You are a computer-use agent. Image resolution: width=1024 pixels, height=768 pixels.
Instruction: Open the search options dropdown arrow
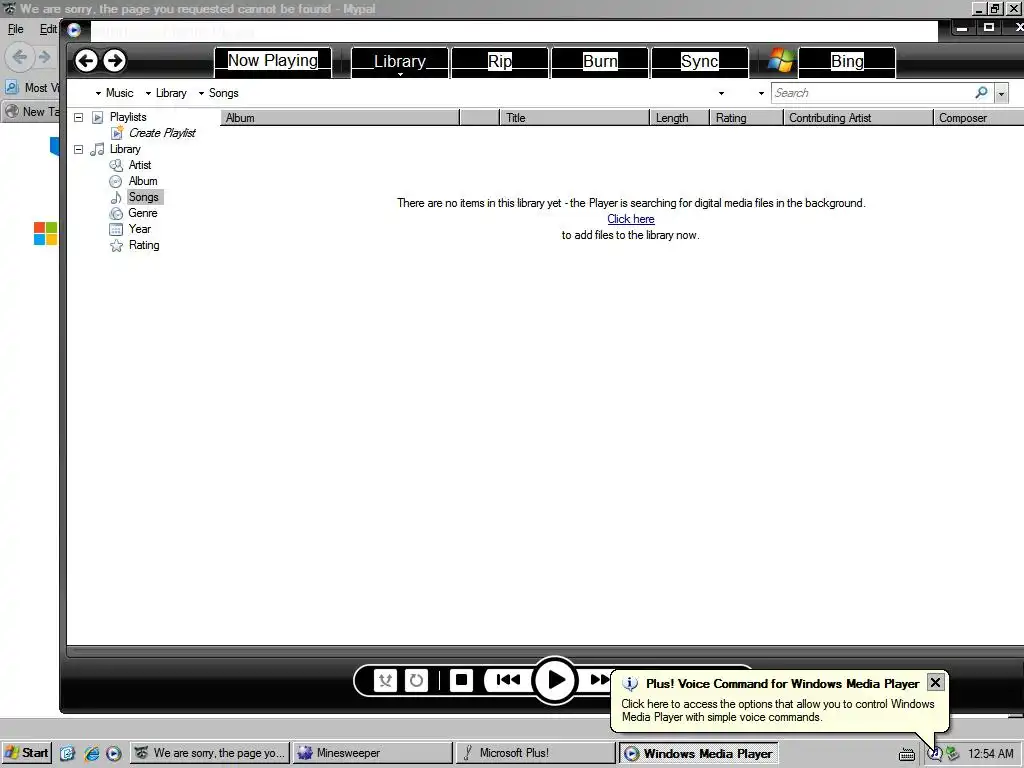1001,93
